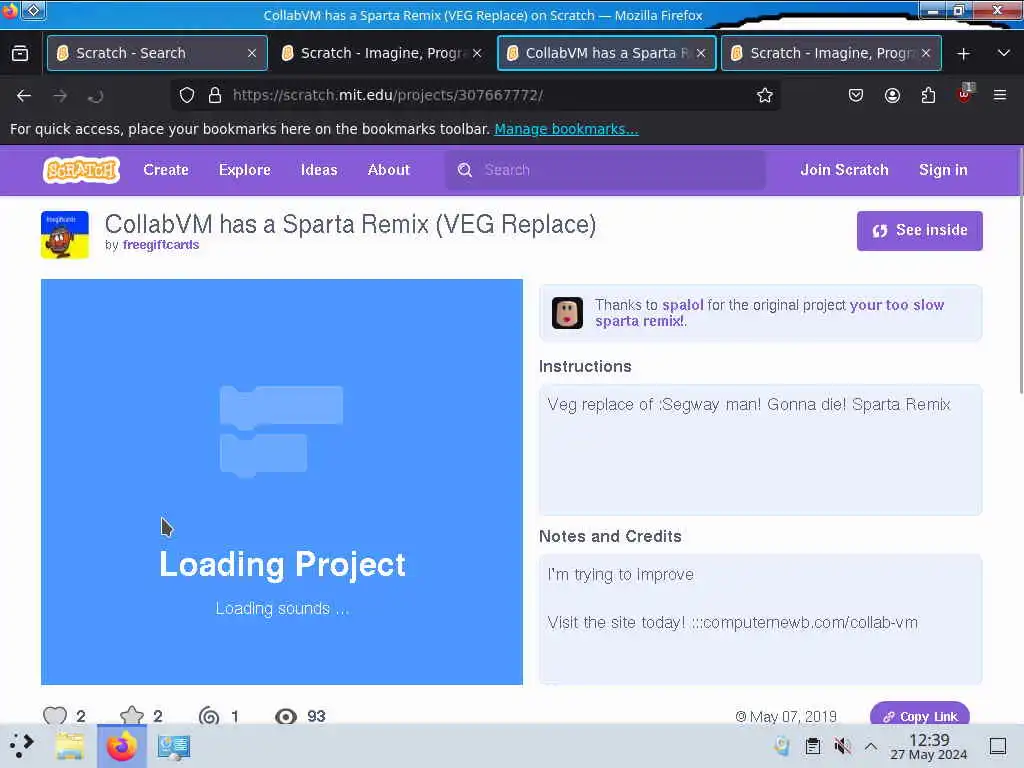1024x768 pixels.
Task: Open the file manager in taskbar
Action: [70, 746]
